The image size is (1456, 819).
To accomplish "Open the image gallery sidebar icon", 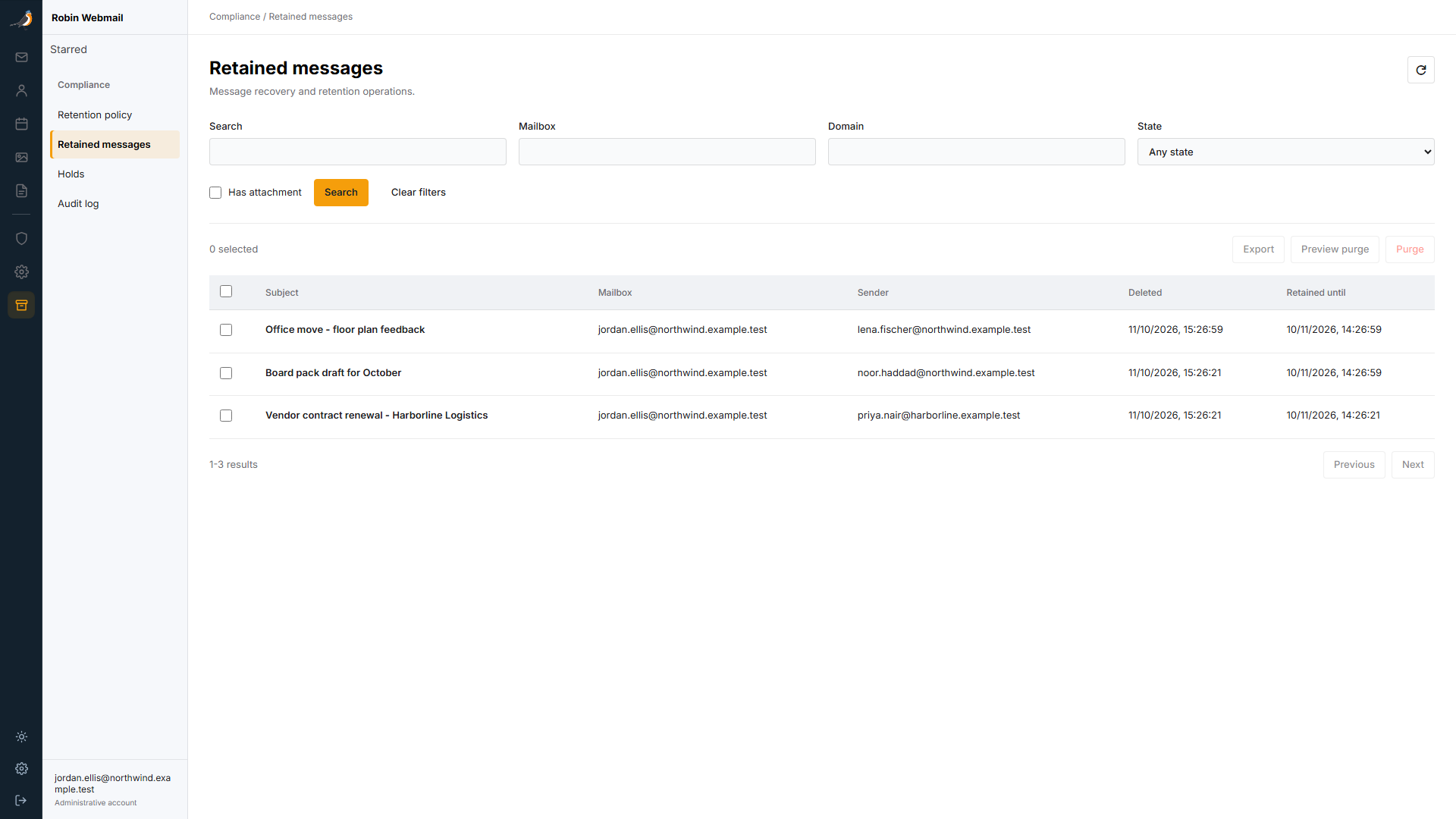I will click(x=21, y=157).
